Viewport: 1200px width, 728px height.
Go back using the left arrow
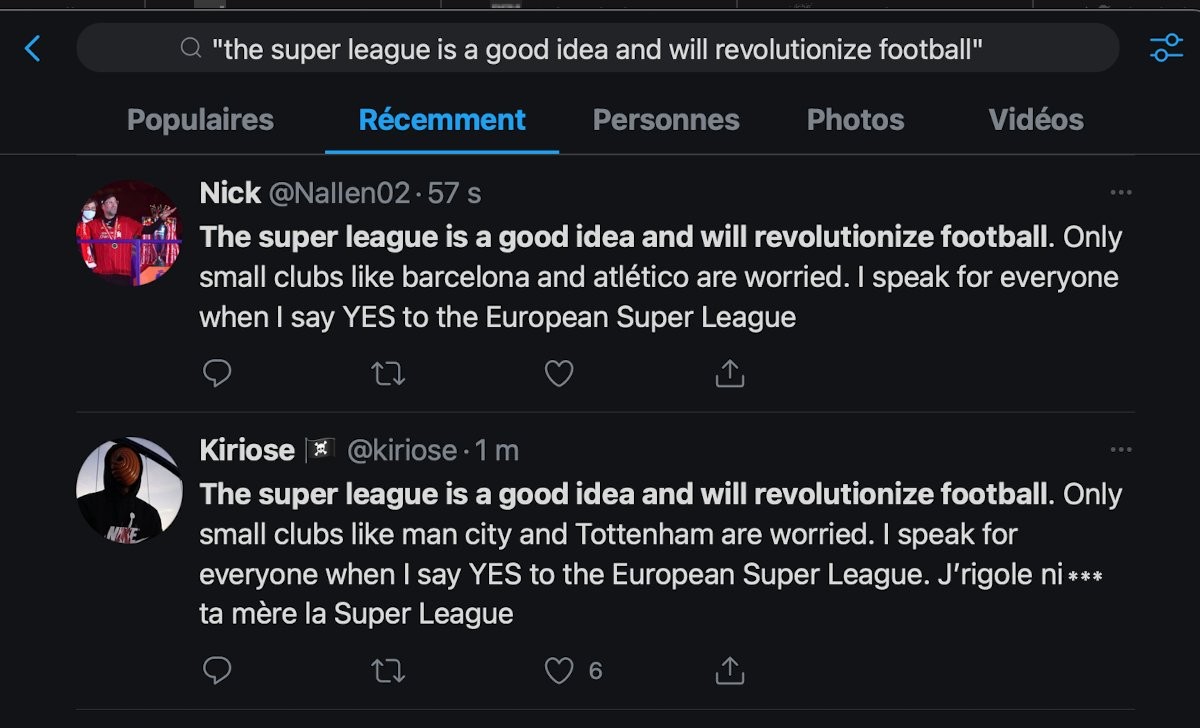click(x=33, y=48)
